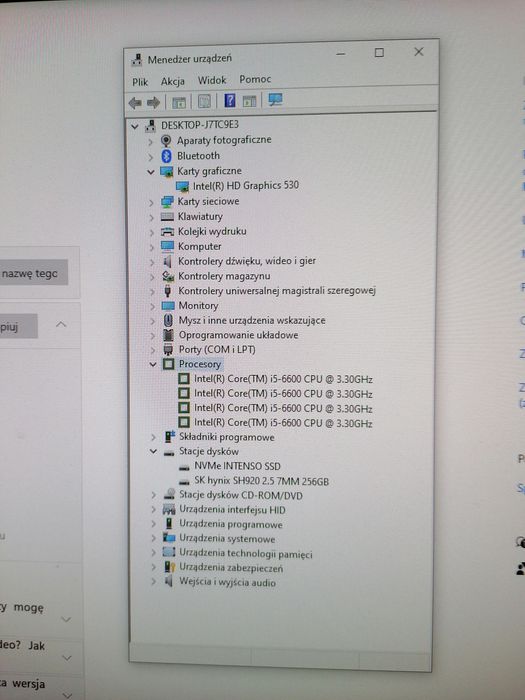
Task: Click the Help question-mark toolbar icon
Action: tap(229, 100)
